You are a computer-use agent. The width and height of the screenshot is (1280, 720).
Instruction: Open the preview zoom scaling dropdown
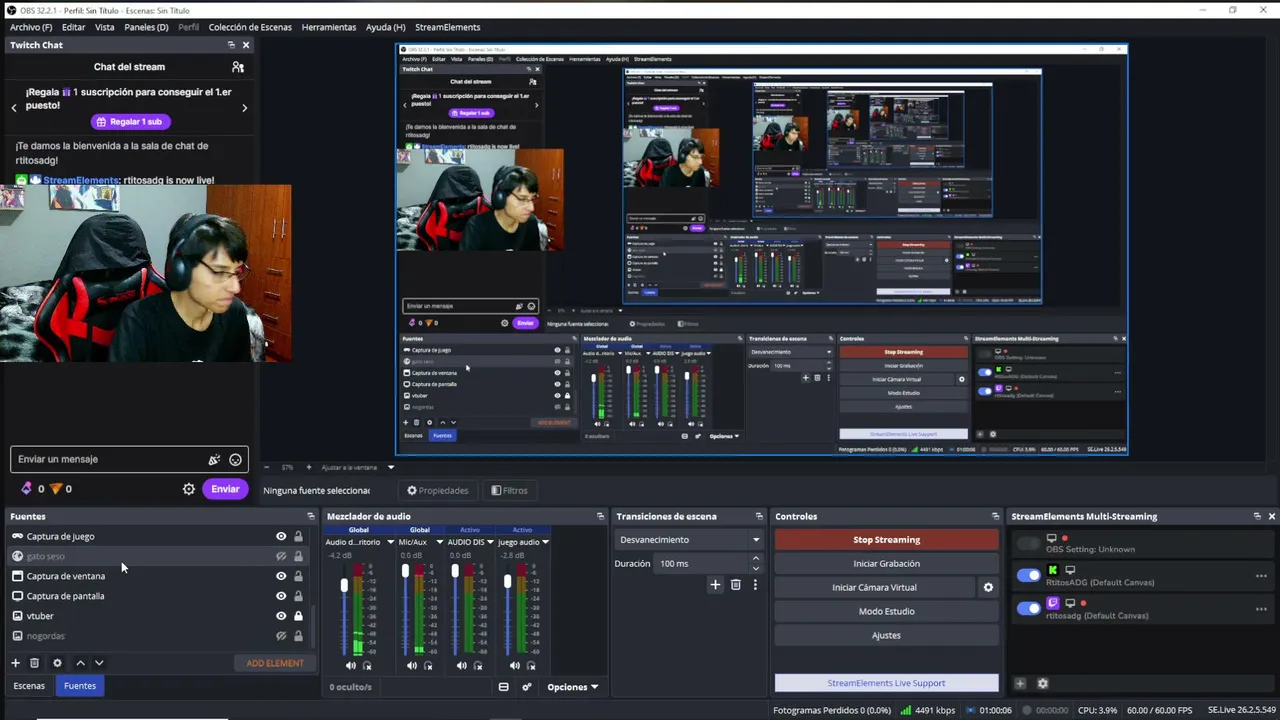pyautogui.click(x=391, y=467)
